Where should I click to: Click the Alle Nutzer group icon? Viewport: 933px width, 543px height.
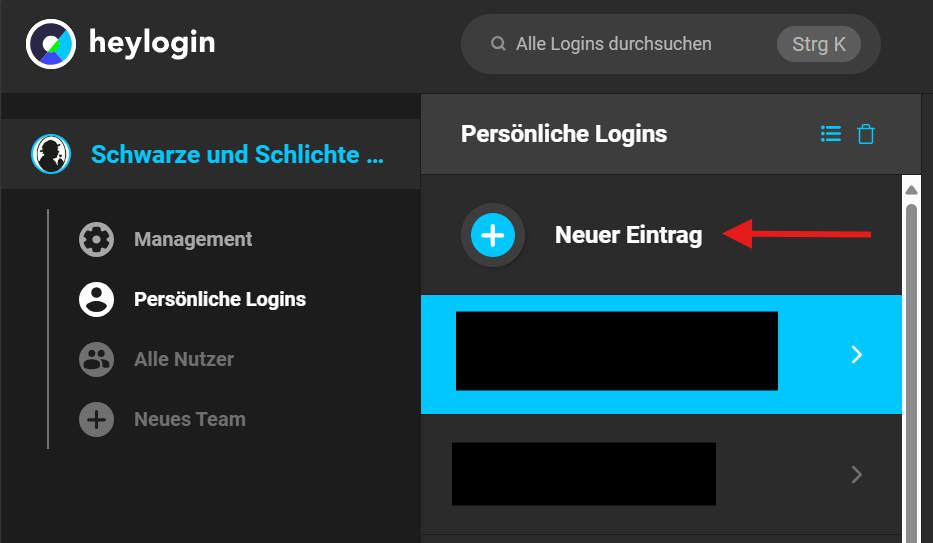point(97,359)
